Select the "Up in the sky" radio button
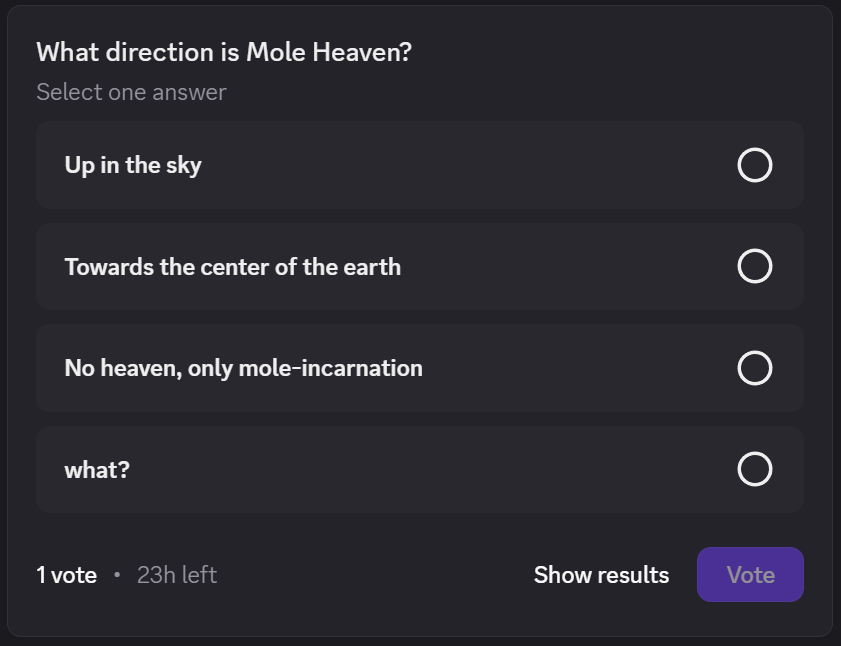Image resolution: width=841 pixels, height=646 pixels. [x=754, y=165]
